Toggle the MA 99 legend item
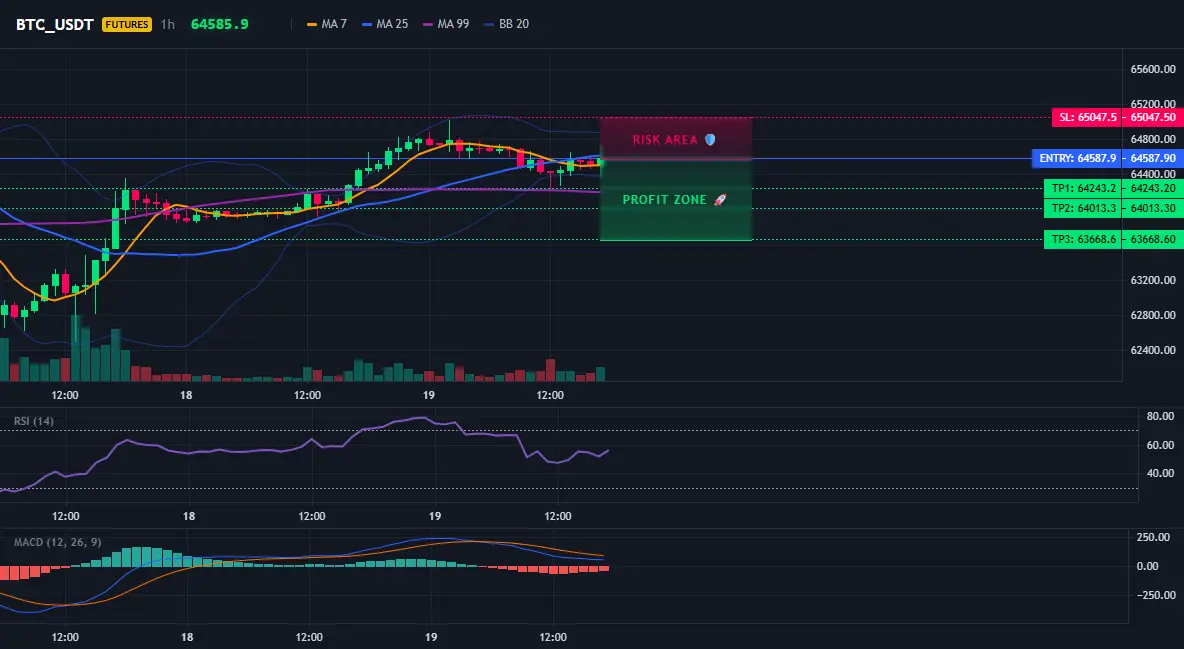Screen dimensions: 1184x649 tap(446, 24)
